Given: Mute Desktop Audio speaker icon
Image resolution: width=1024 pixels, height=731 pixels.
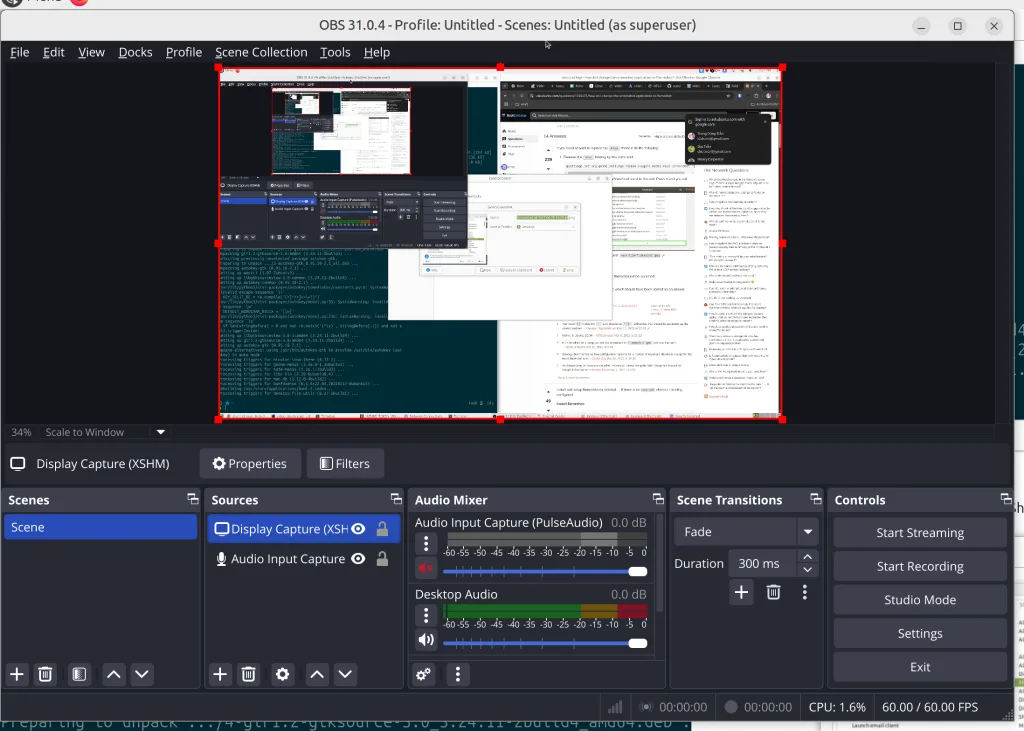Looking at the screenshot, I should (426, 640).
